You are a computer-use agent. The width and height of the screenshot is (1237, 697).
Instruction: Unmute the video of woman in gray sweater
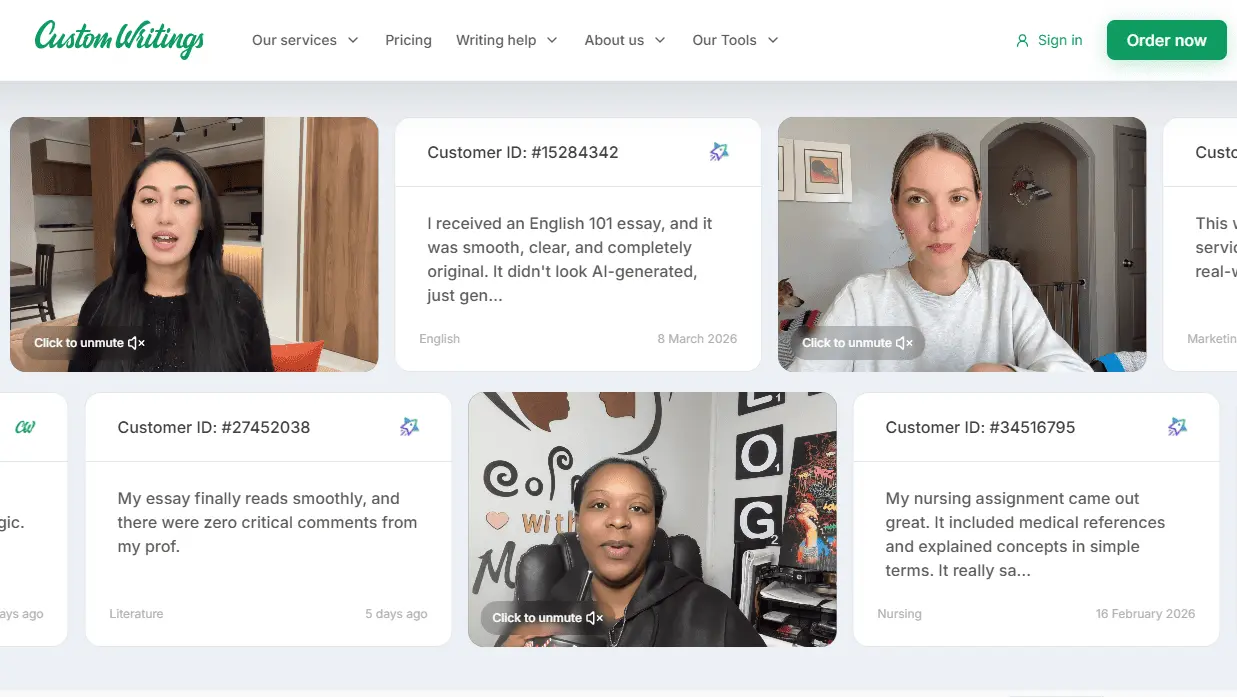(x=857, y=343)
